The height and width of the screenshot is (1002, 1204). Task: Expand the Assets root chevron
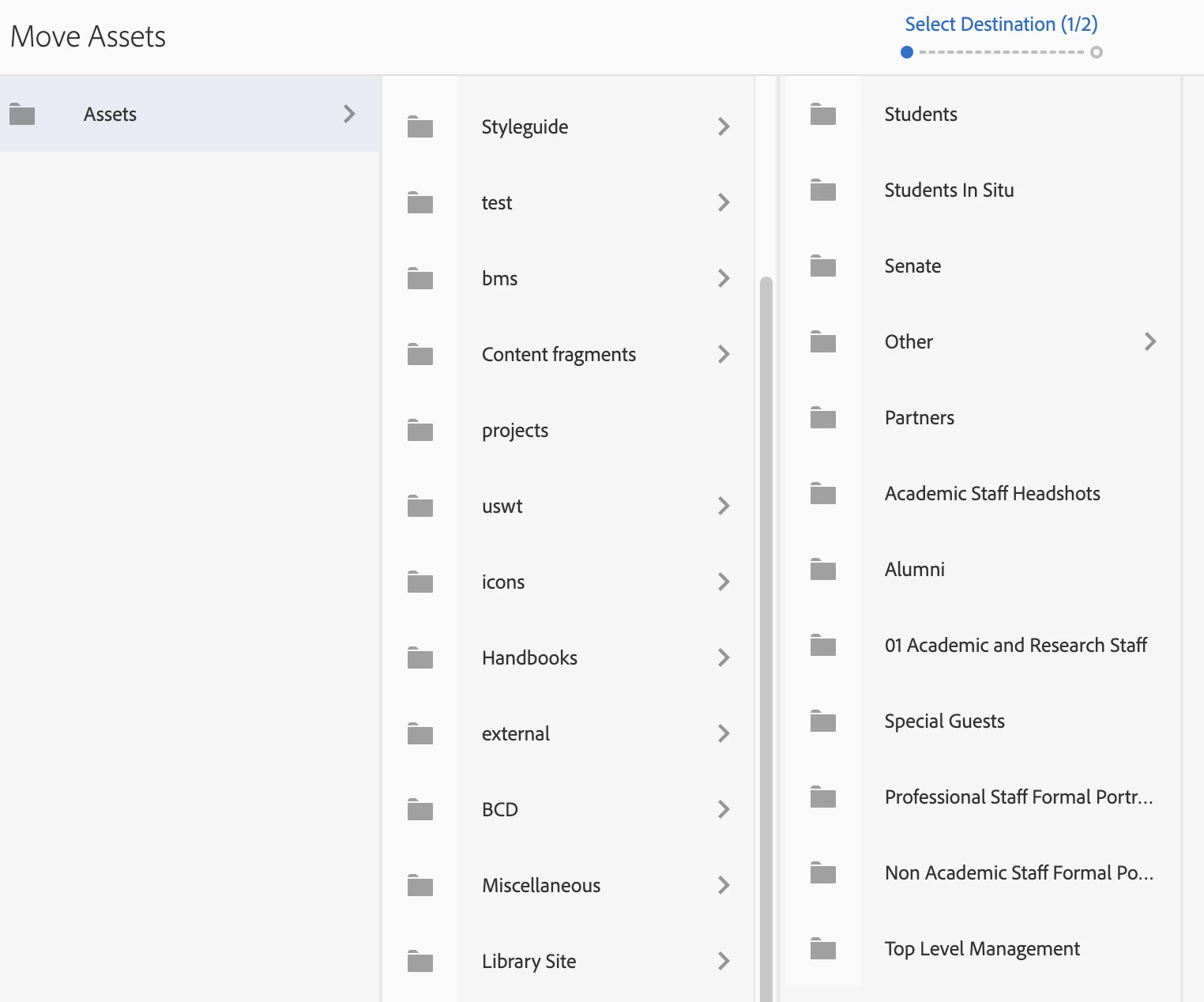(x=349, y=114)
